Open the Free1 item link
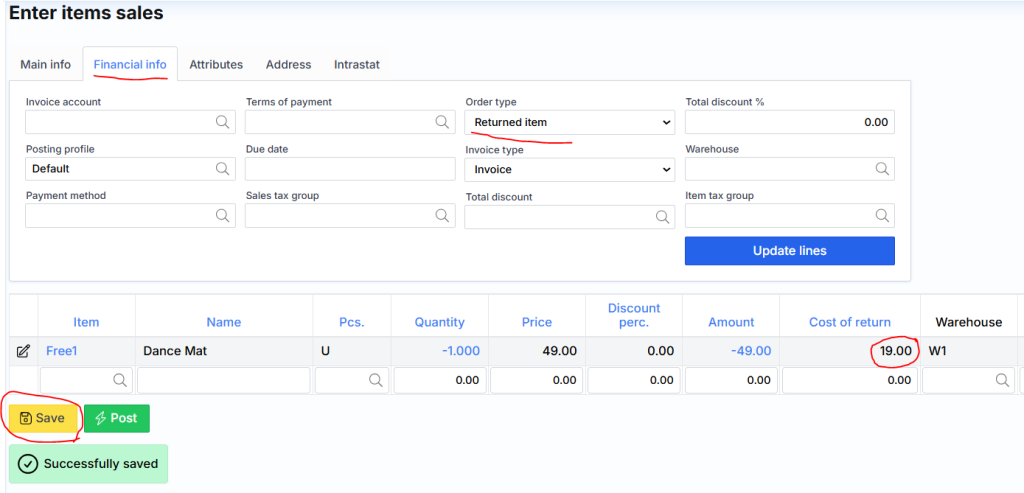Viewport: 1024px width, 493px height. click(x=62, y=351)
